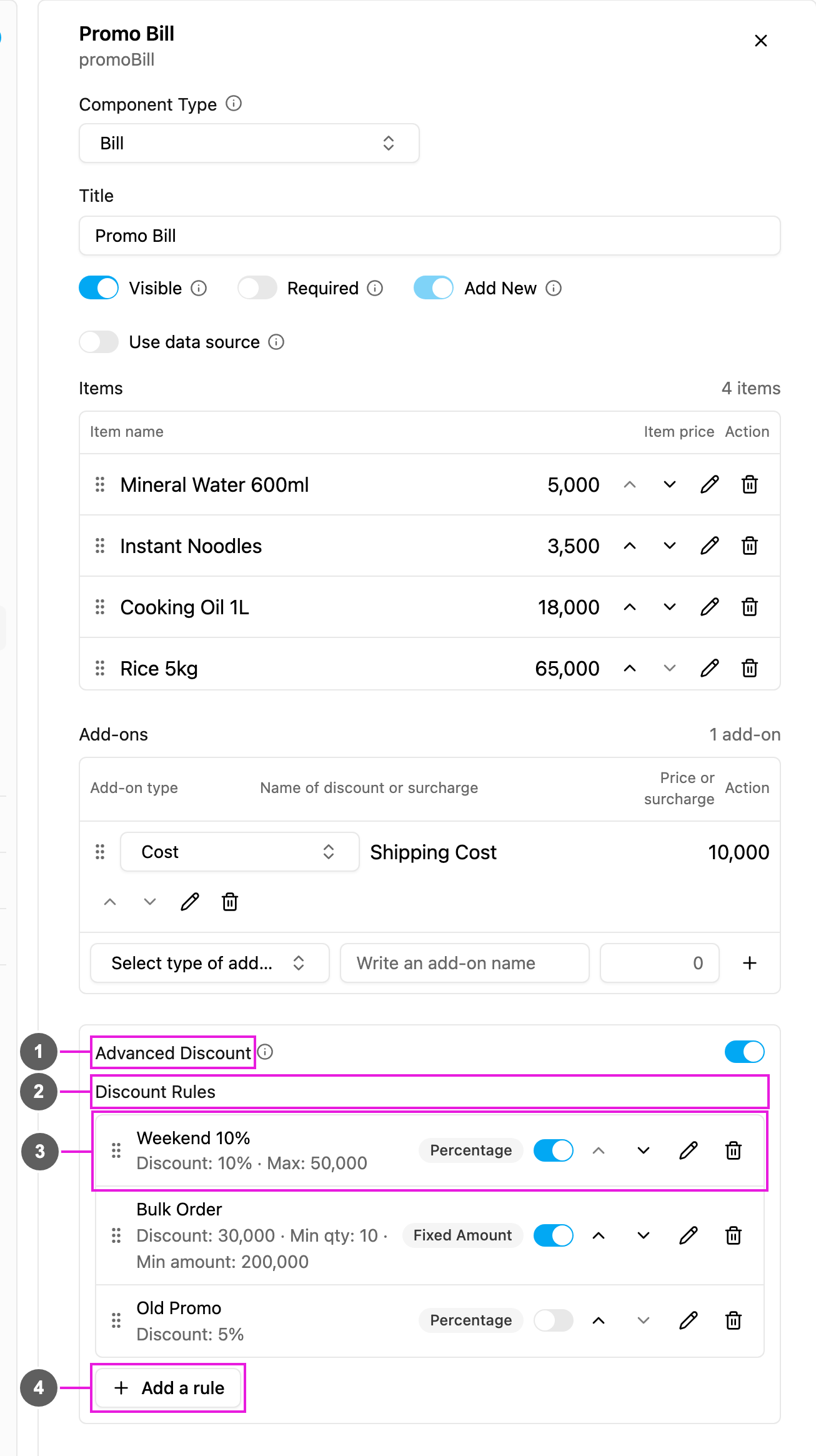Toggle the Add New switch
The image size is (816, 1456).
tap(434, 288)
